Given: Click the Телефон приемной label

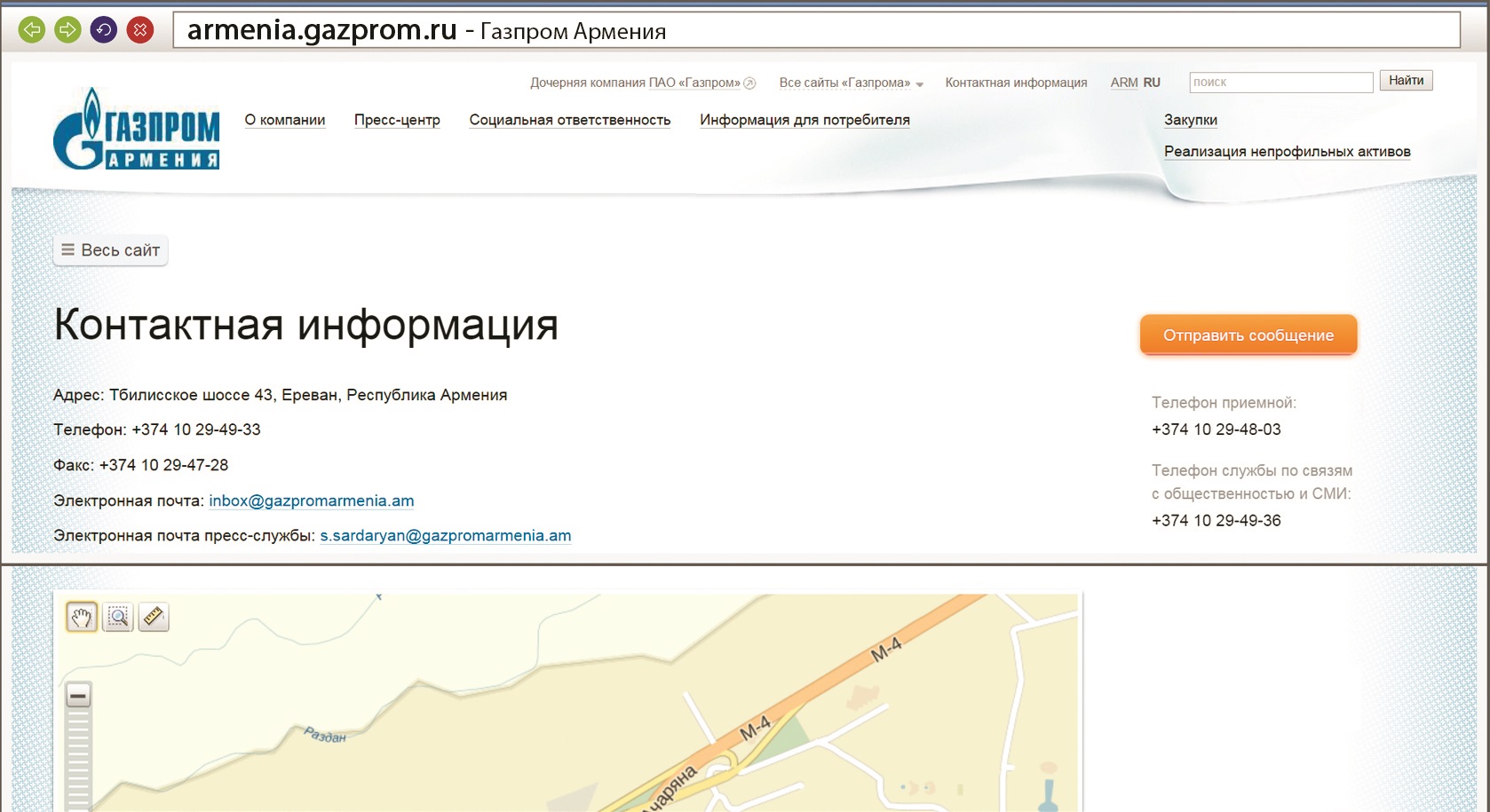Looking at the screenshot, I should click(x=1224, y=403).
